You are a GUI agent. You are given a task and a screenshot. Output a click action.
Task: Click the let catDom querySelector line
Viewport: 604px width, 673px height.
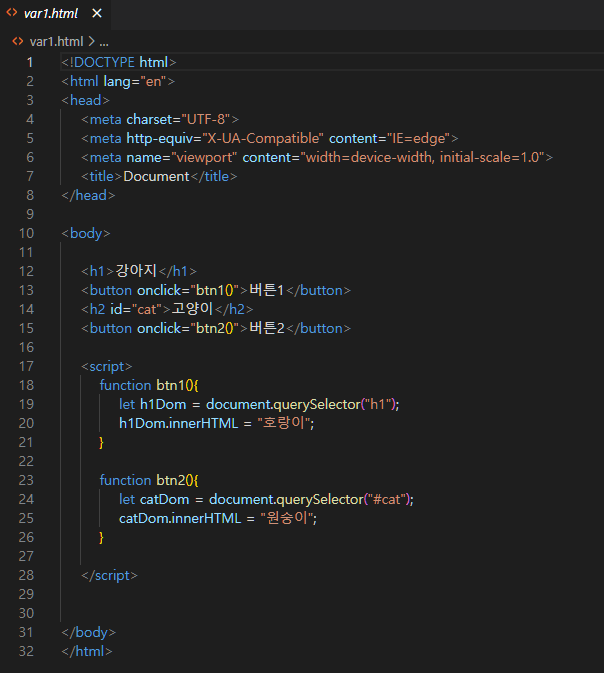click(266, 499)
